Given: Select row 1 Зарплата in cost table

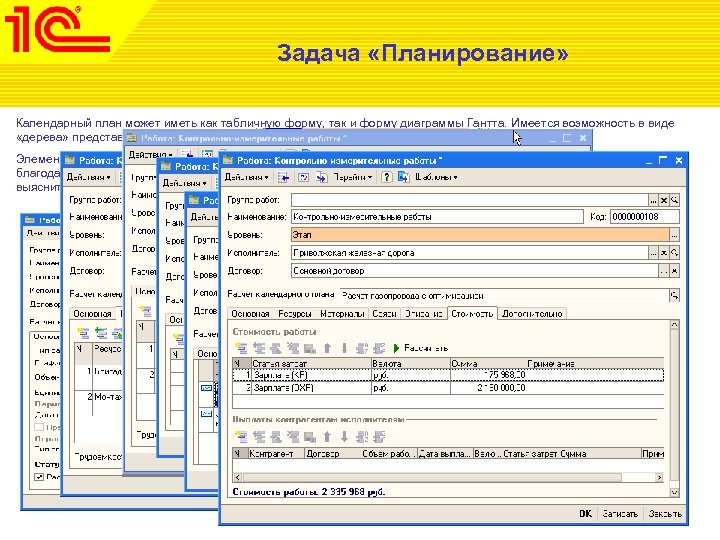Looking at the screenshot, I should pos(448,375).
